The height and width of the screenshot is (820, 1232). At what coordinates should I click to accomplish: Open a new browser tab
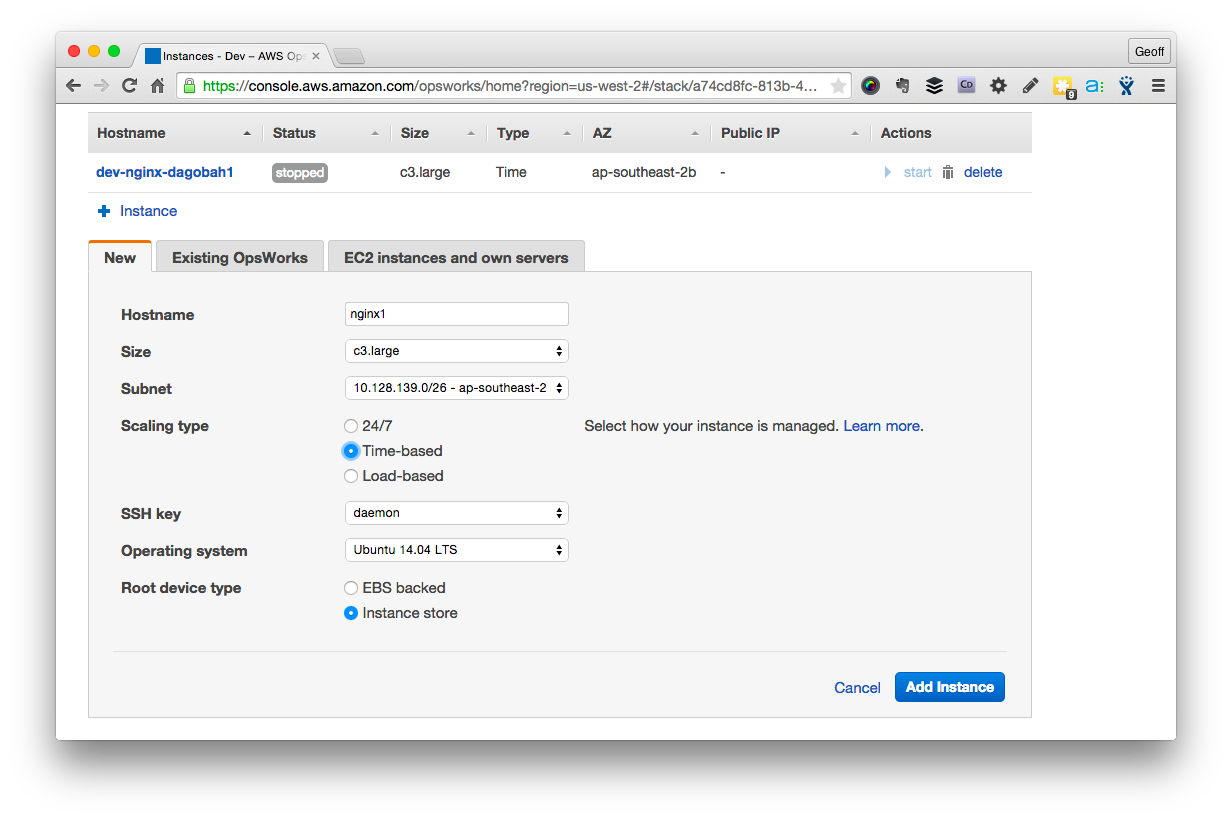(349, 56)
